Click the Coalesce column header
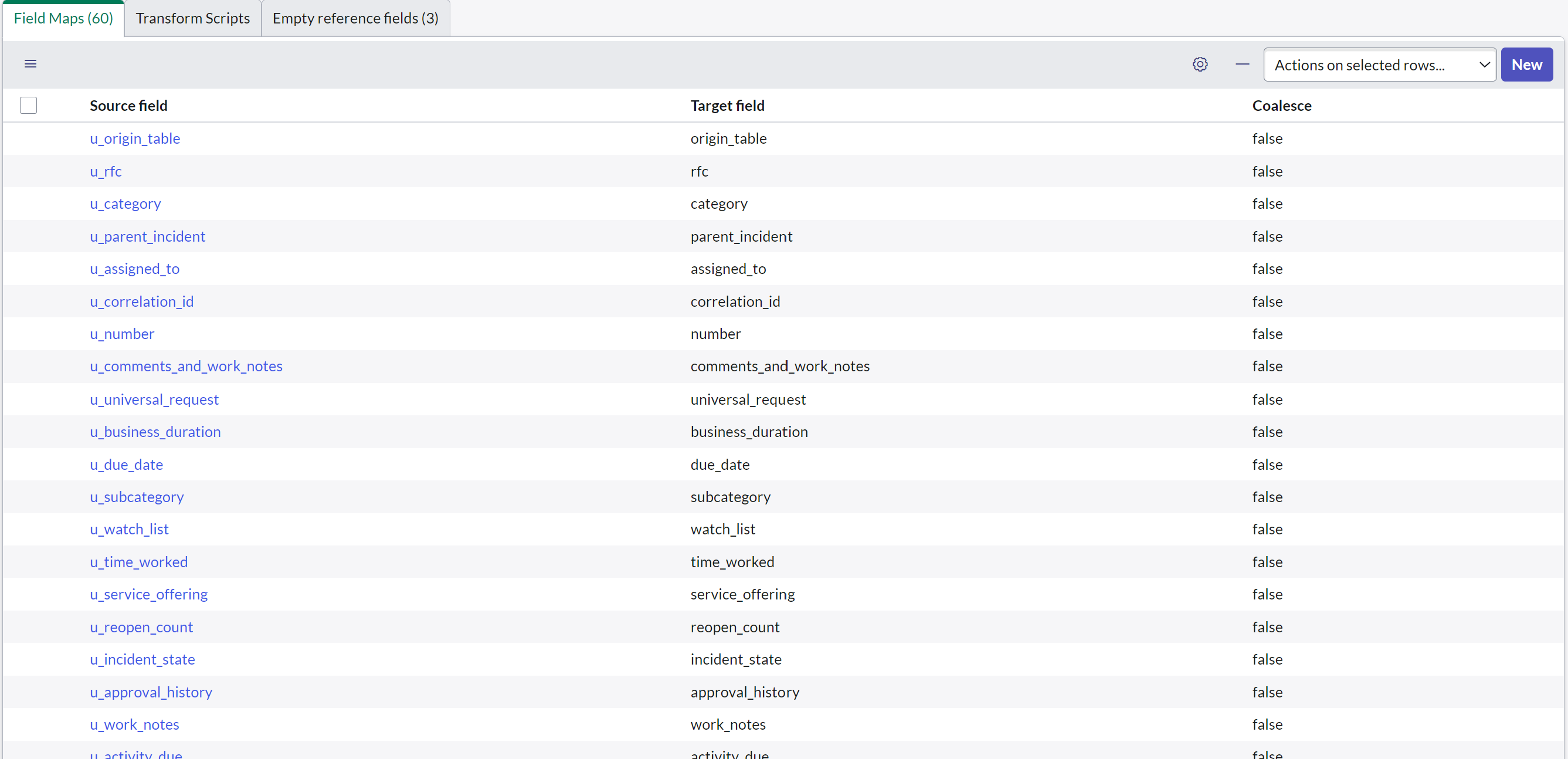The width and height of the screenshot is (1568, 759). coord(1281,106)
